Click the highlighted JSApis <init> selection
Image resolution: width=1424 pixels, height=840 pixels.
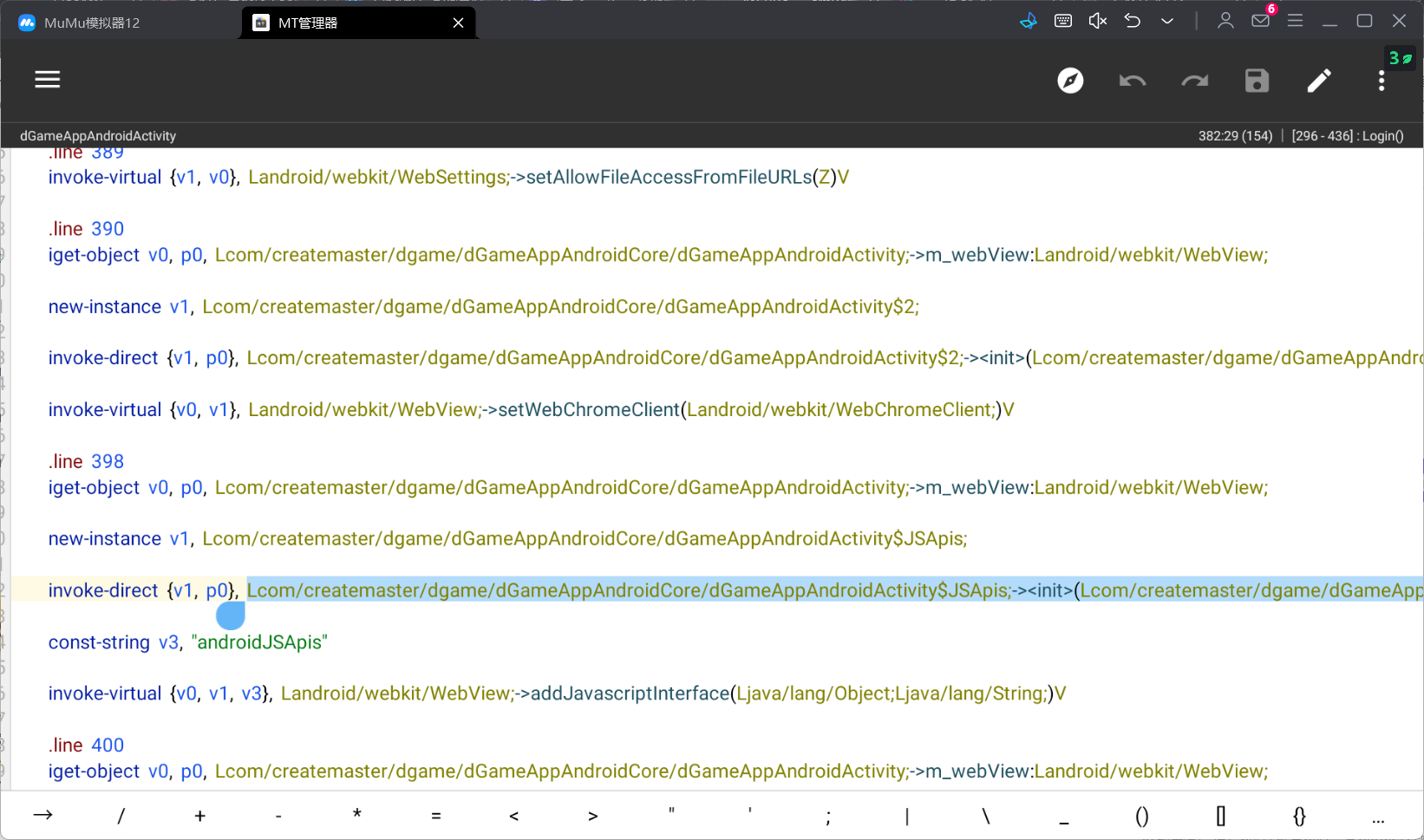[x=835, y=590]
